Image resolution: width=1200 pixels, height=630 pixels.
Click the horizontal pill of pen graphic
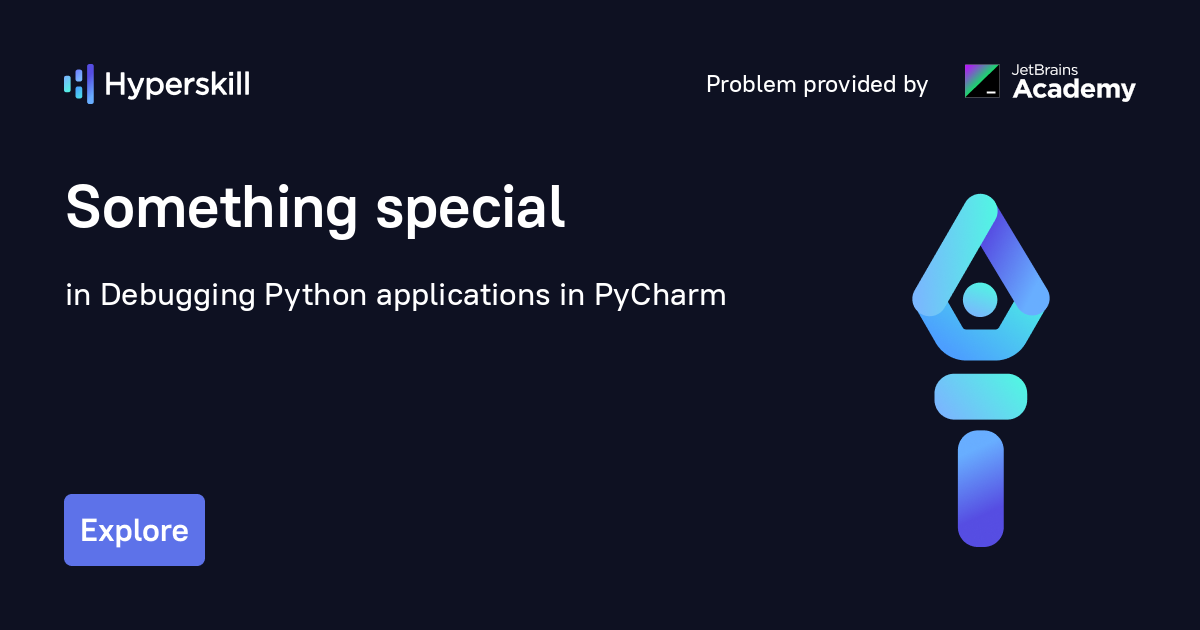pyautogui.click(x=981, y=396)
